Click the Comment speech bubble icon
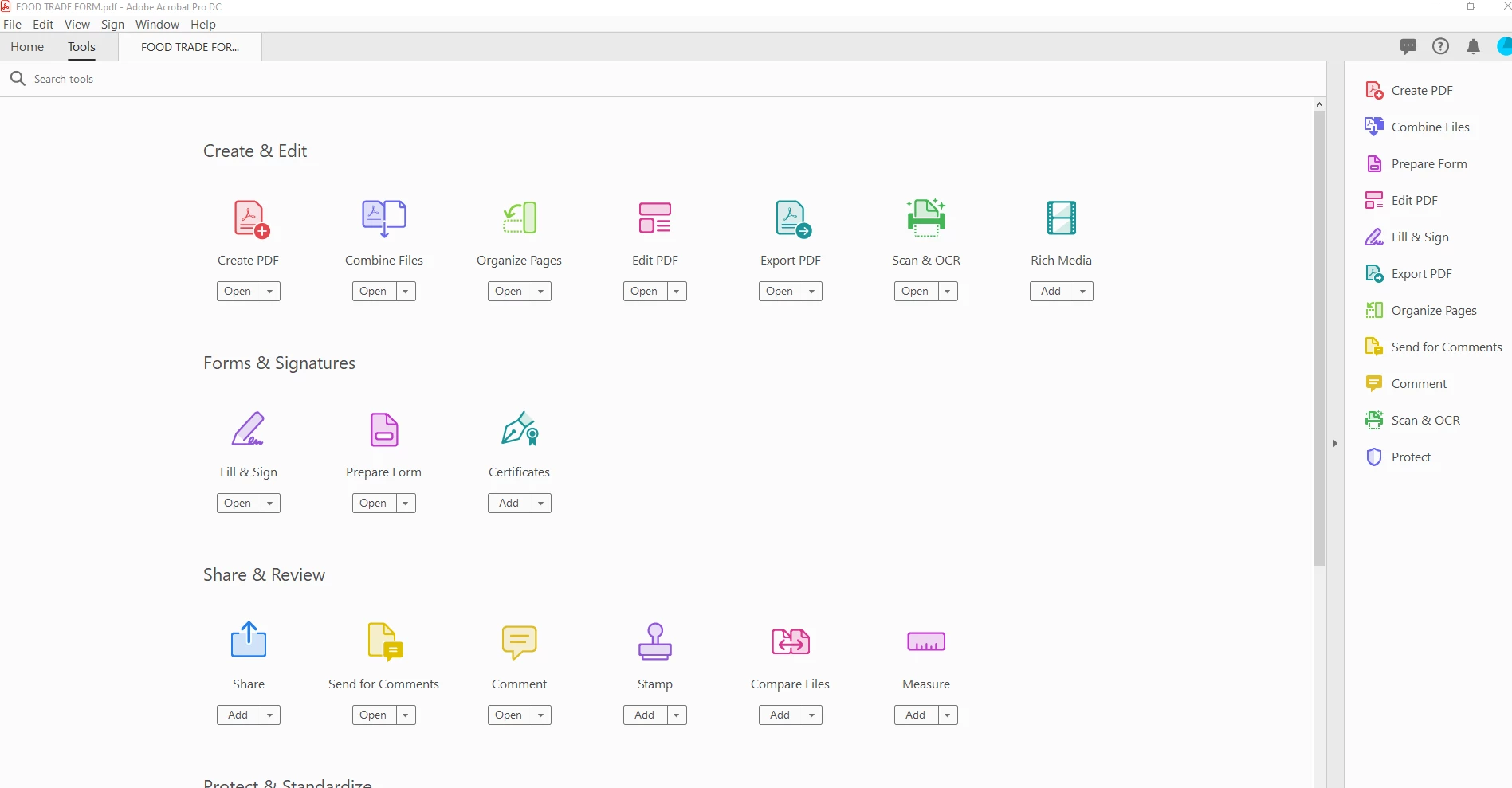The height and width of the screenshot is (788, 1512). pos(520,642)
